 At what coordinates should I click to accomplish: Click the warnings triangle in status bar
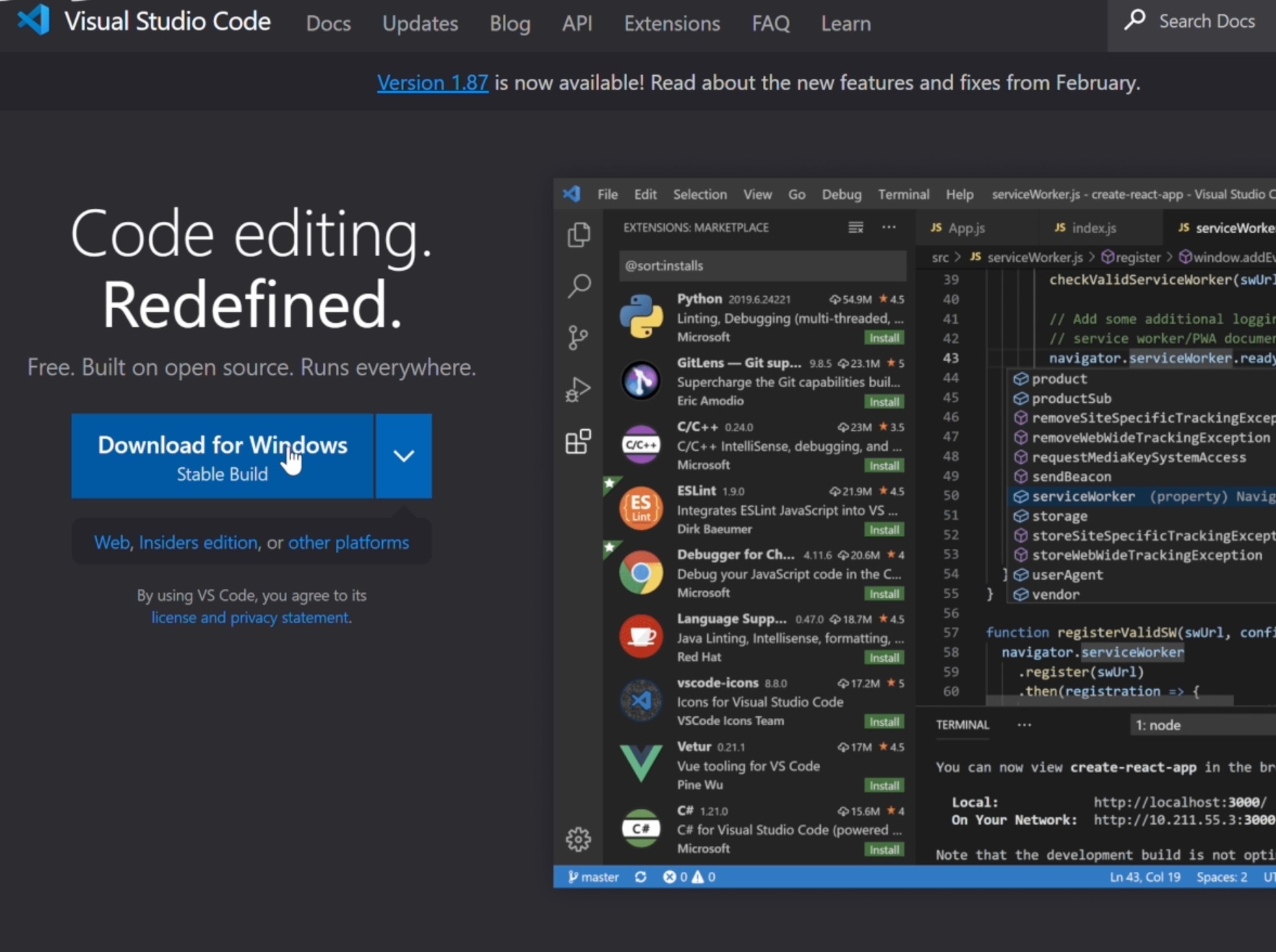pyautogui.click(x=698, y=877)
